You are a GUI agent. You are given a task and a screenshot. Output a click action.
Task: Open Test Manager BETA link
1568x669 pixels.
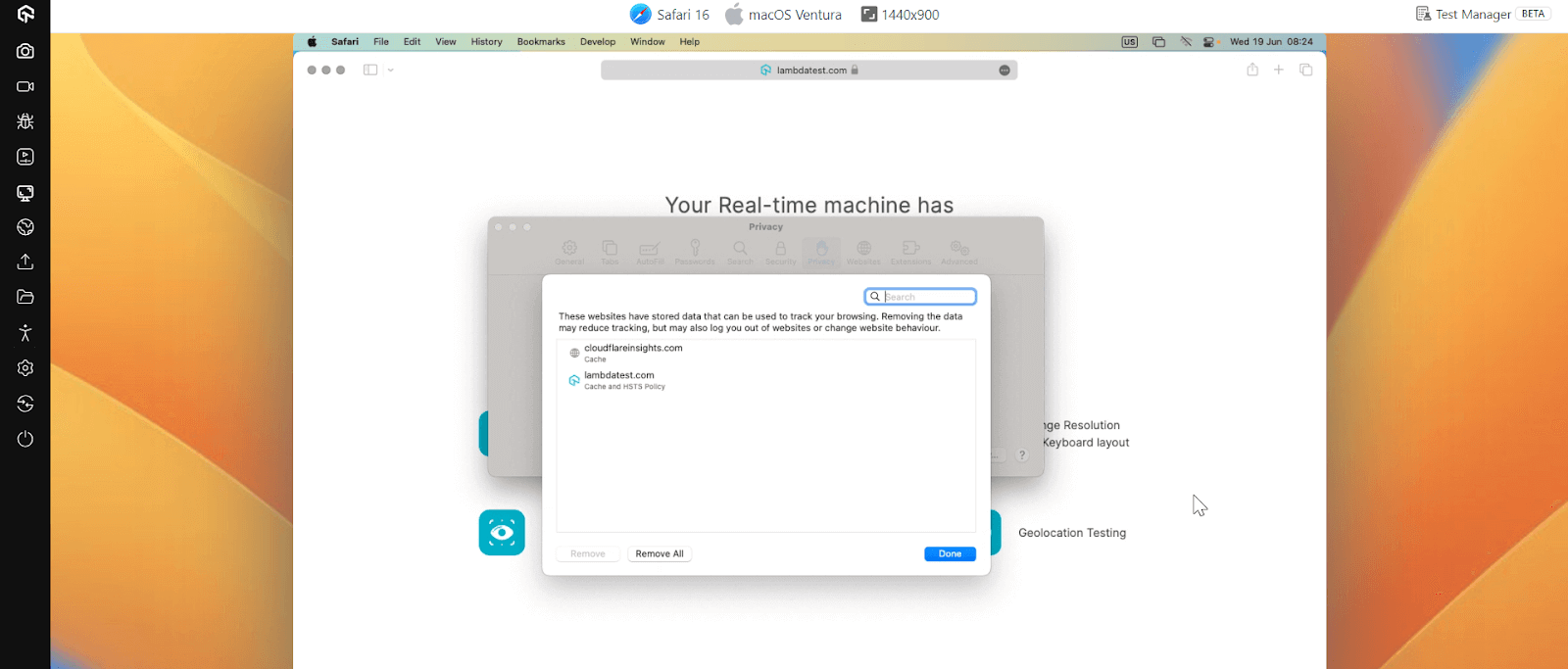pos(1483,14)
